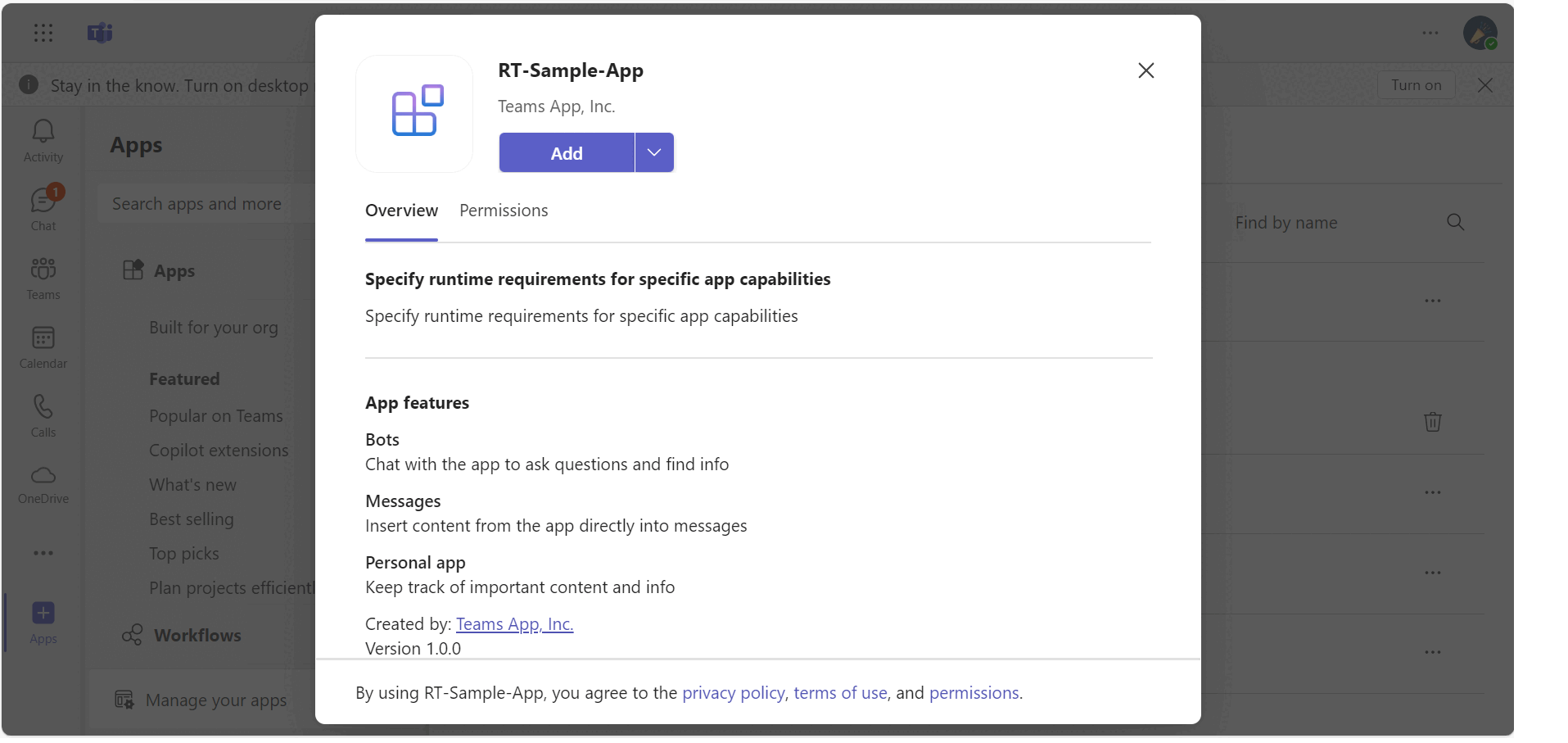Click the trash delete icon
Screen dimensions: 1568x743
pyautogui.click(x=1432, y=422)
